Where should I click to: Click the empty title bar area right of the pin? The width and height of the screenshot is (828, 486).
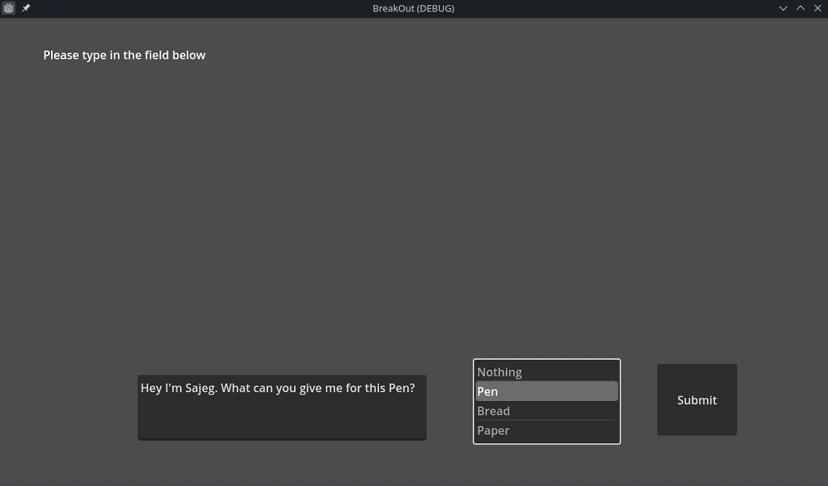coord(201,8)
